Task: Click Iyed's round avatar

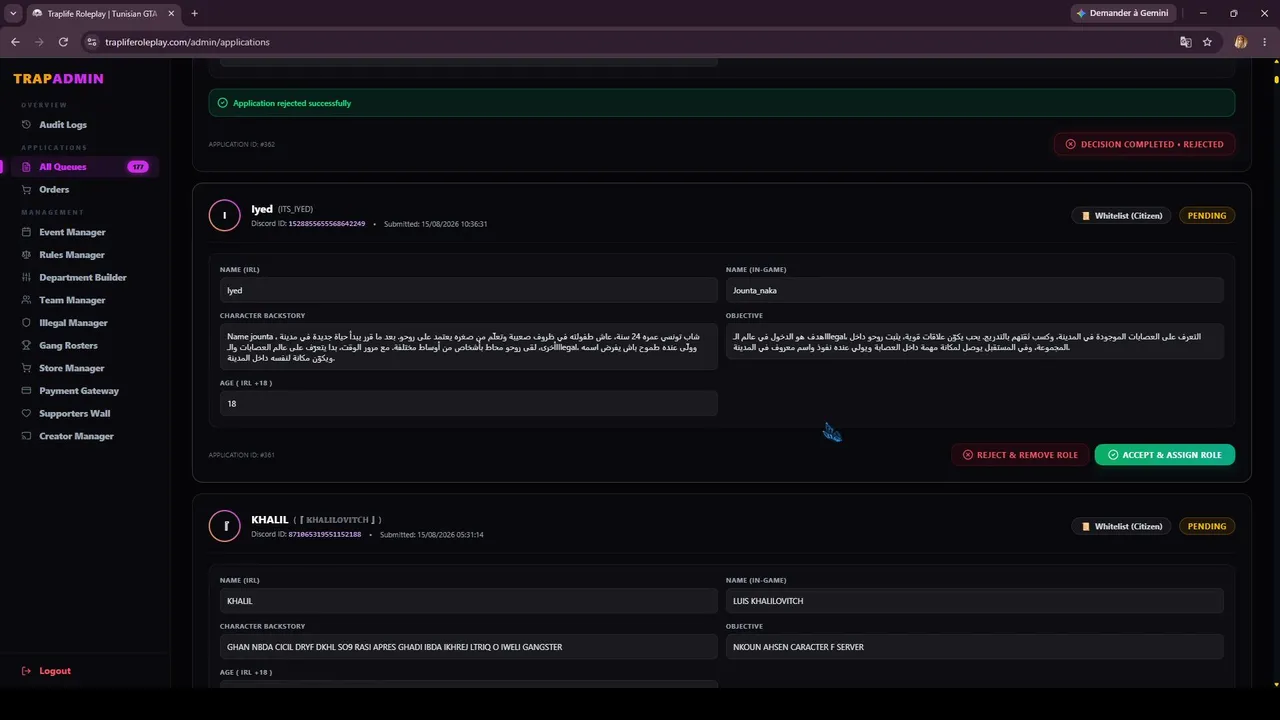Action: (x=225, y=215)
